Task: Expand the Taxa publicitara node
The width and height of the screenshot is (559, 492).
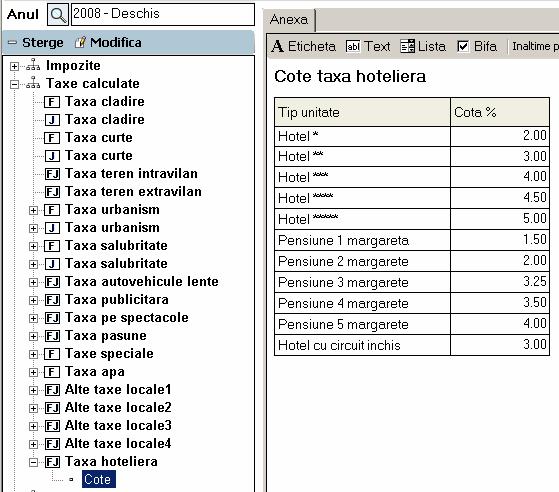Action: pos(33,300)
